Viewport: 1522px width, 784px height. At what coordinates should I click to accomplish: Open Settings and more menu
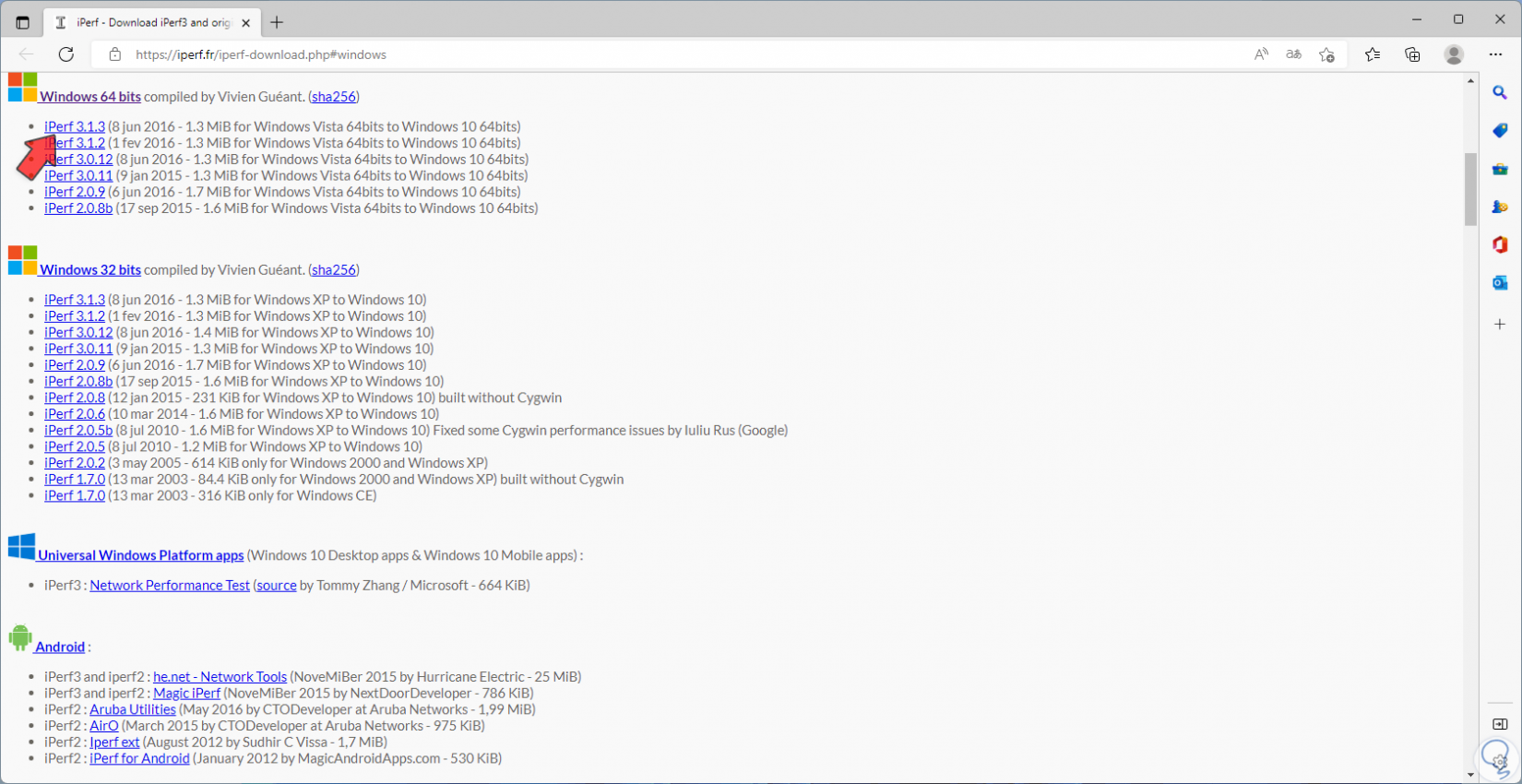click(x=1495, y=54)
